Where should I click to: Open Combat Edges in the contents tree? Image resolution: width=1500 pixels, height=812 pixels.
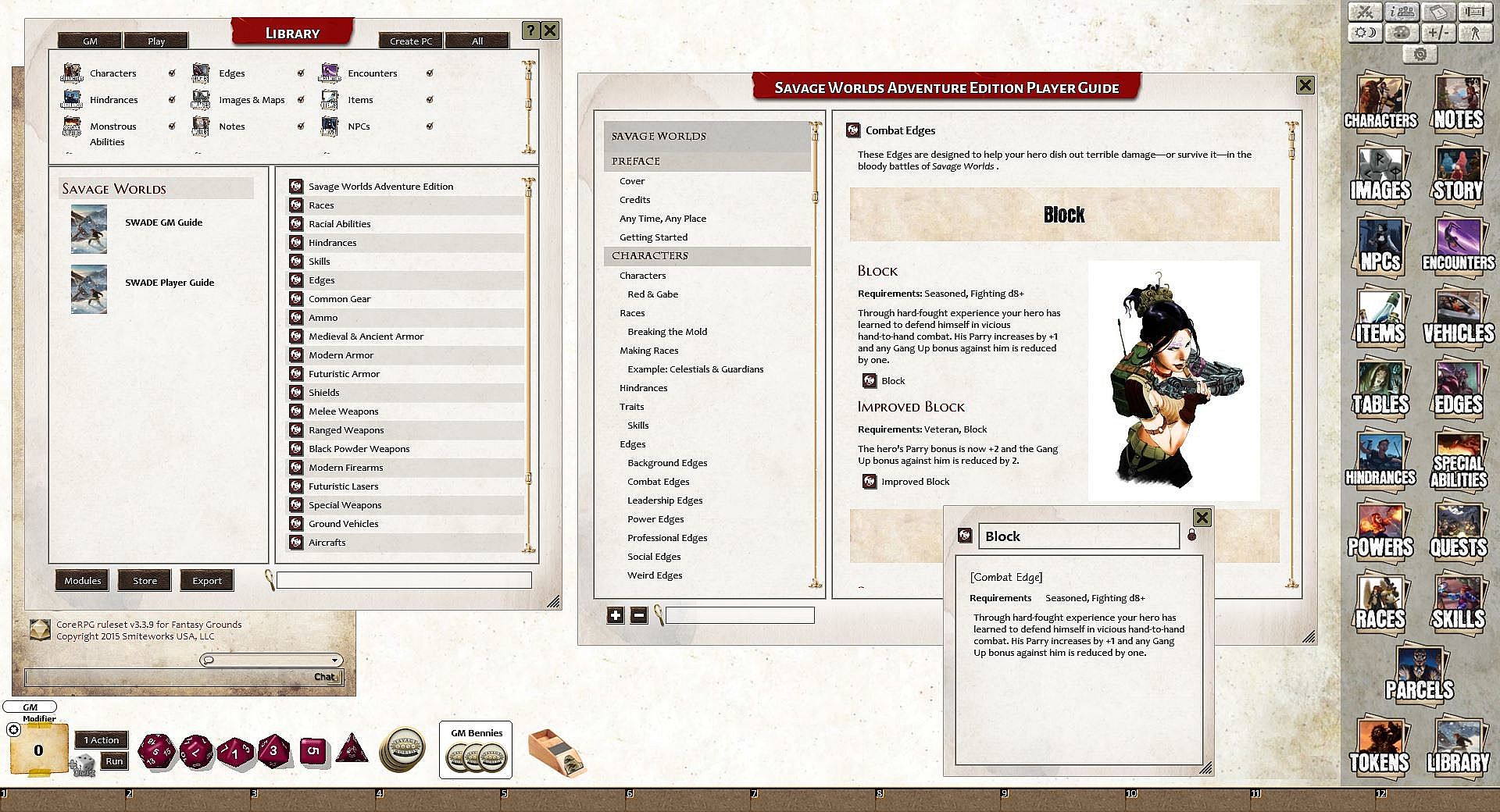[659, 482]
